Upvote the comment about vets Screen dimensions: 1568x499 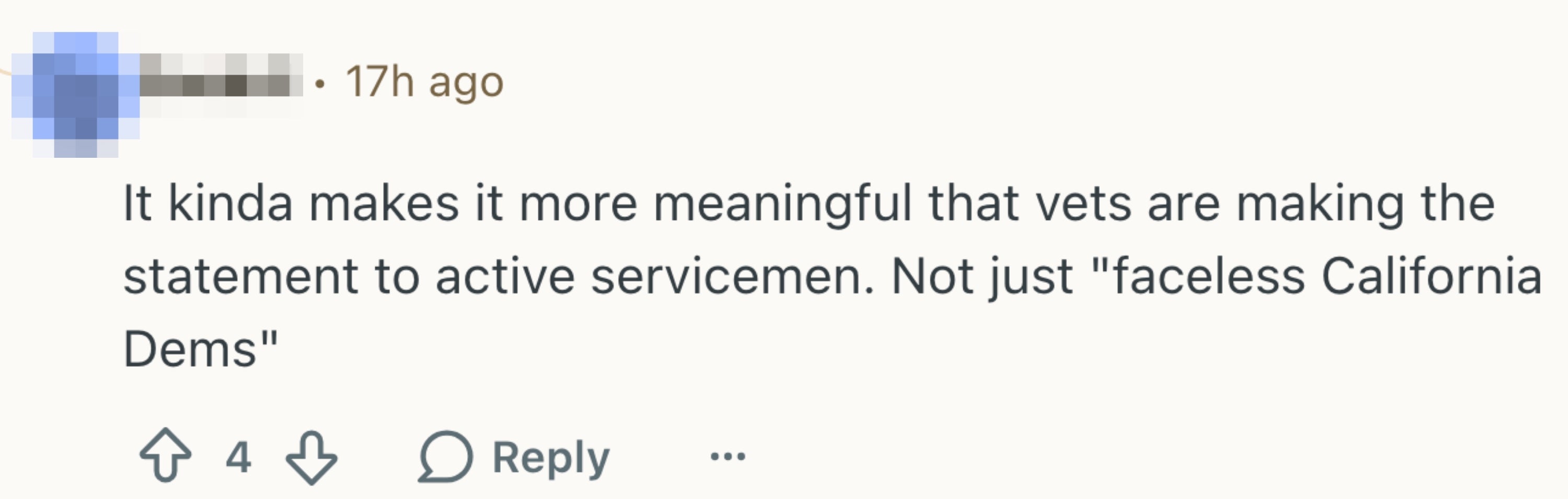pyautogui.click(x=166, y=456)
